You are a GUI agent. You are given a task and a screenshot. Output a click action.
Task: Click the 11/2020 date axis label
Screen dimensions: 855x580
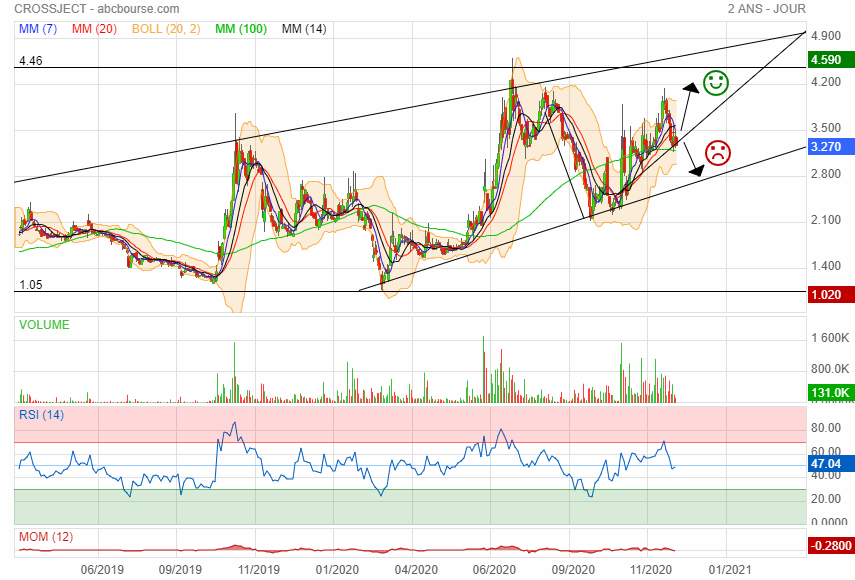[651, 570]
